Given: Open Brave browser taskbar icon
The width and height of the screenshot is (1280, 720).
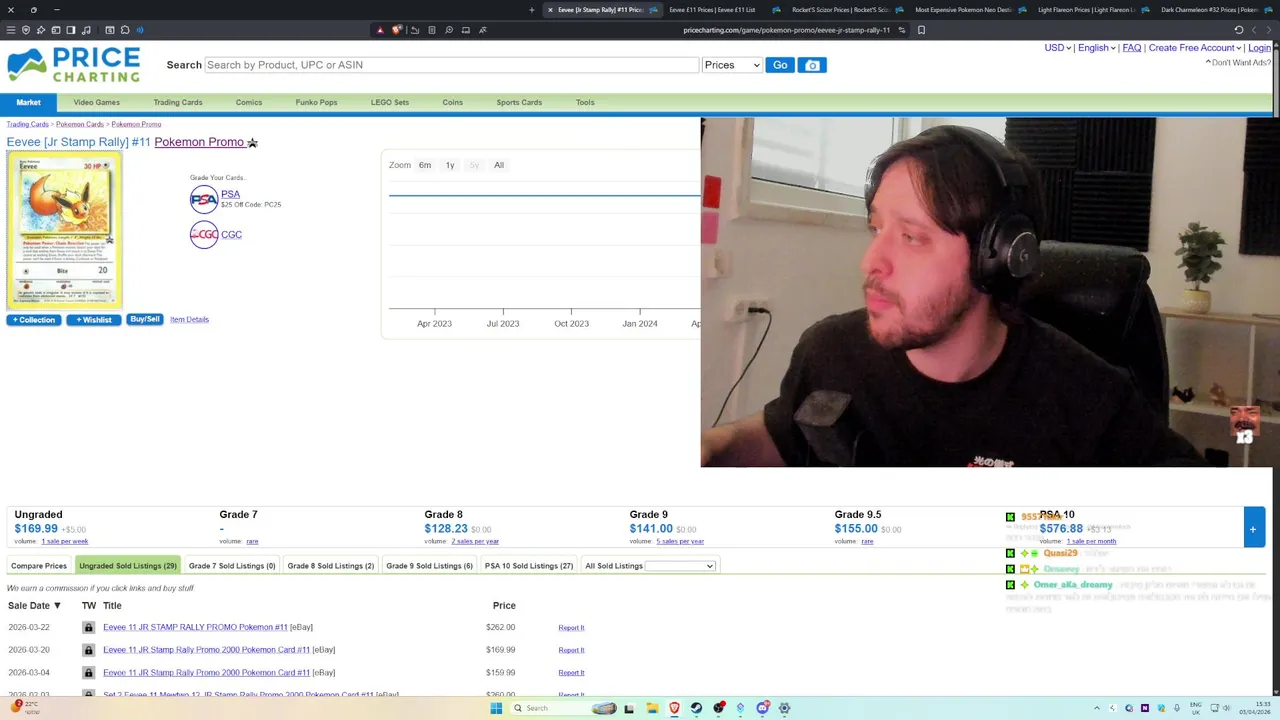Looking at the screenshot, I should pyautogui.click(x=675, y=708).
